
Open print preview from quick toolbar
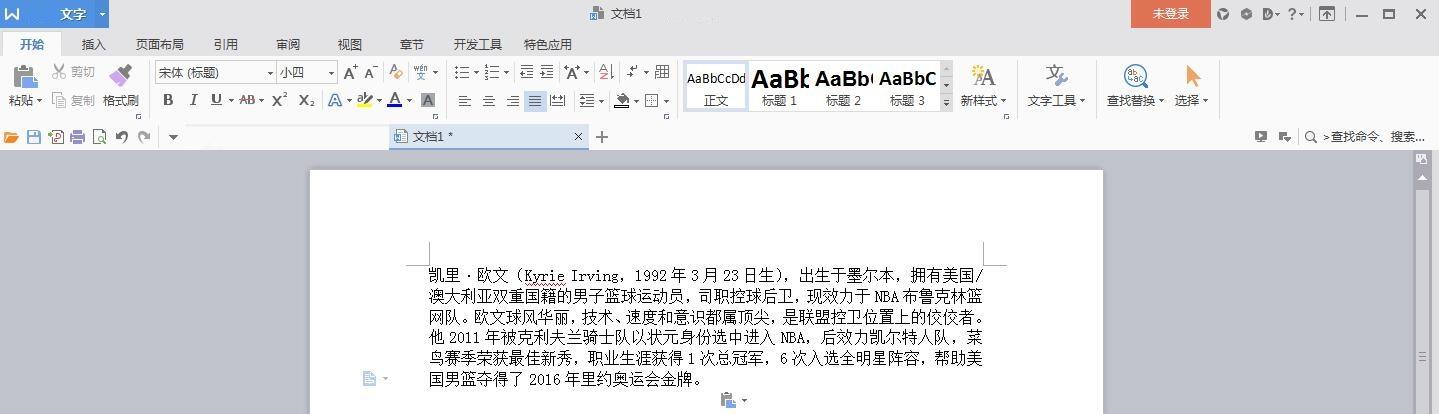pos(99,137)
